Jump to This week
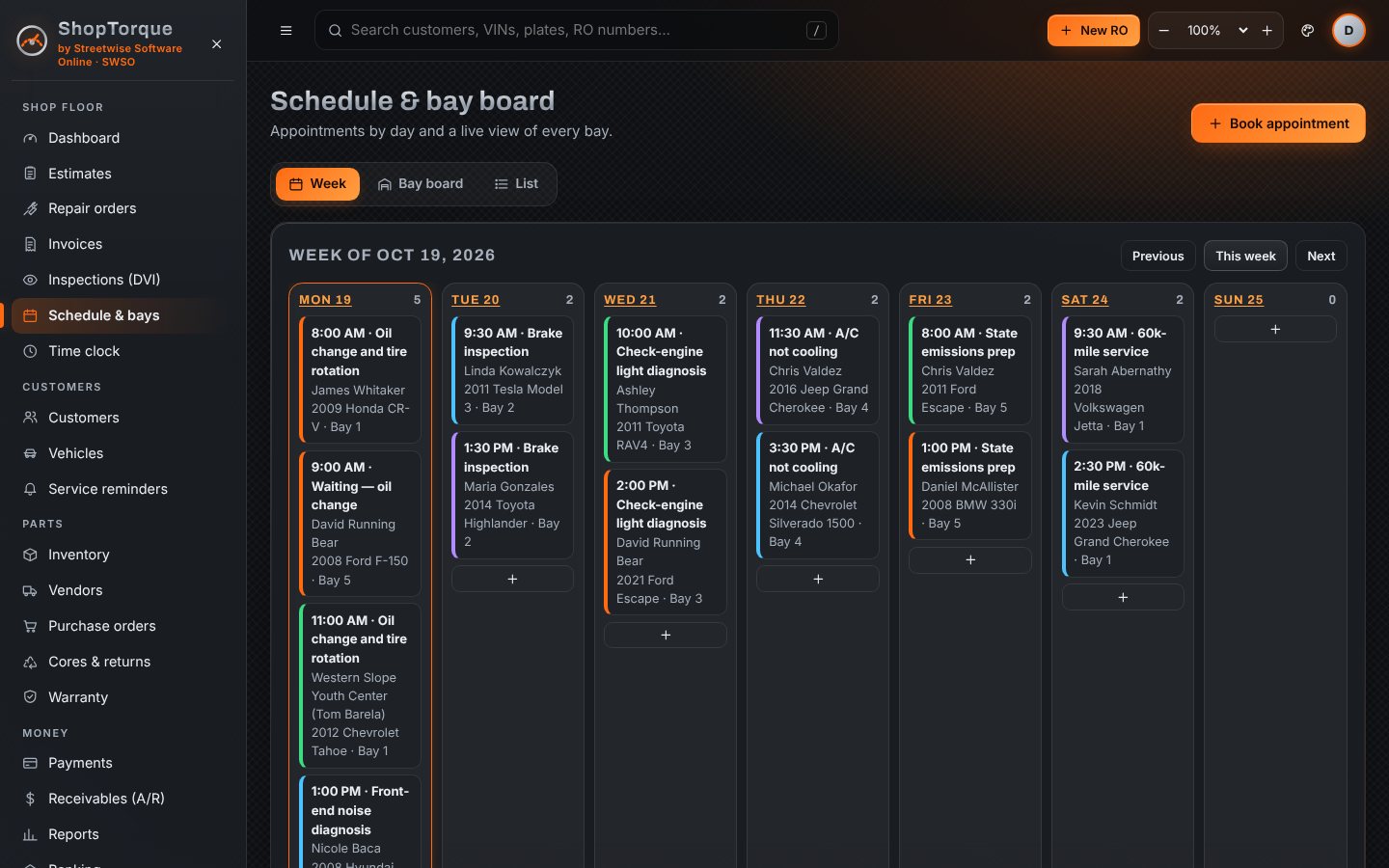 pos(1245,256)
